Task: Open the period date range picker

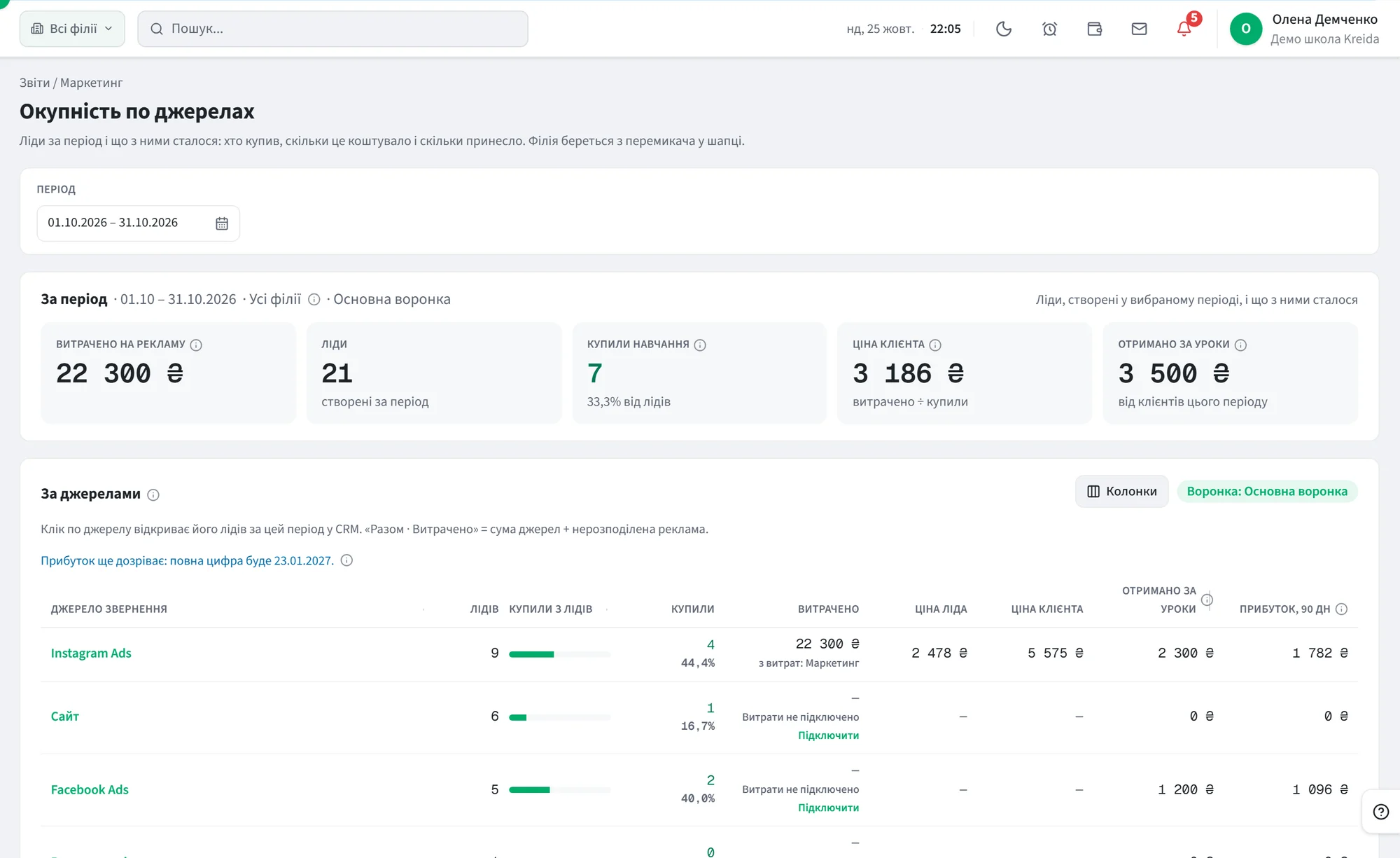Action: pos(138,223)
